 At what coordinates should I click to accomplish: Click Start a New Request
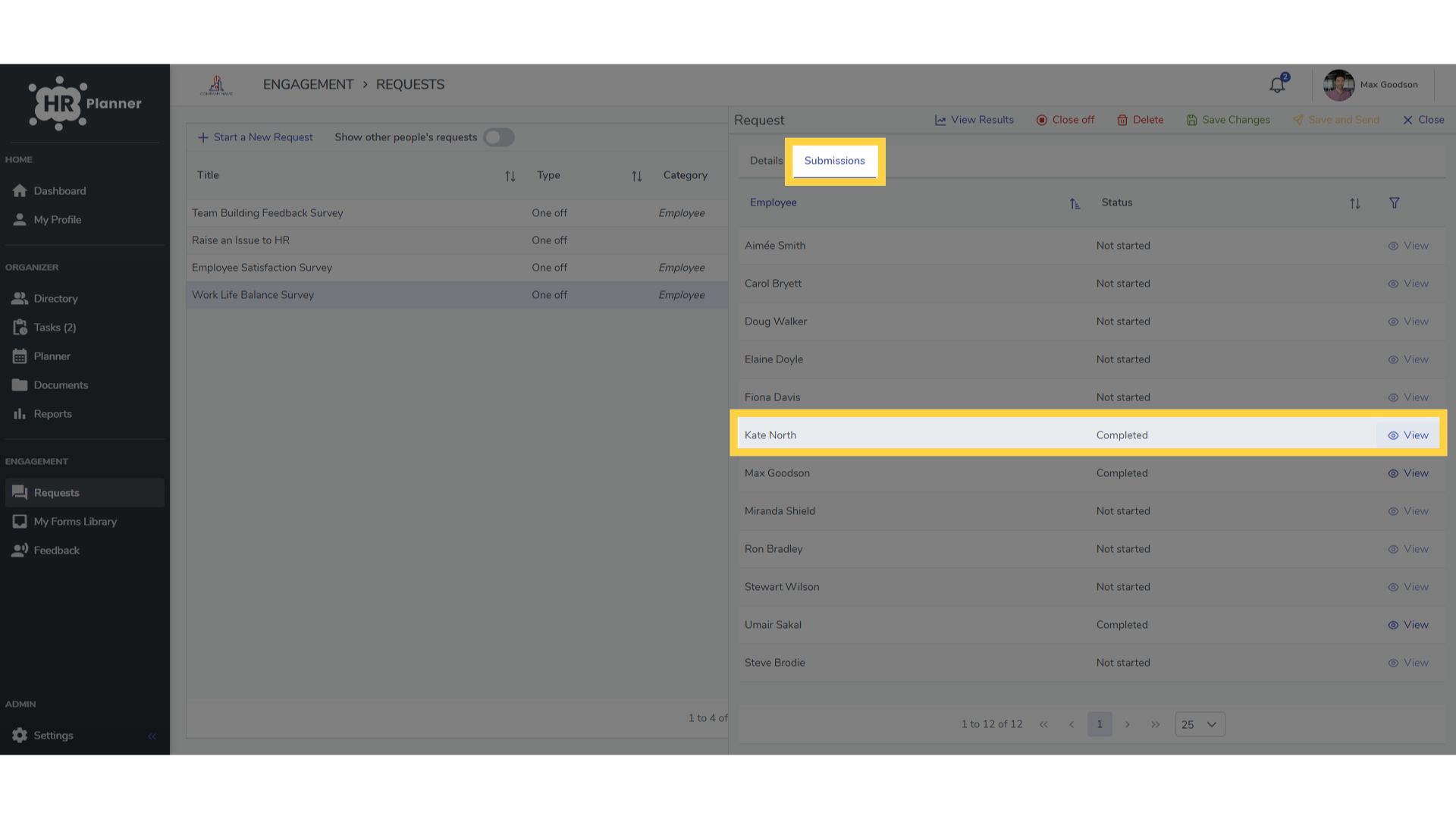pos(256,137)
